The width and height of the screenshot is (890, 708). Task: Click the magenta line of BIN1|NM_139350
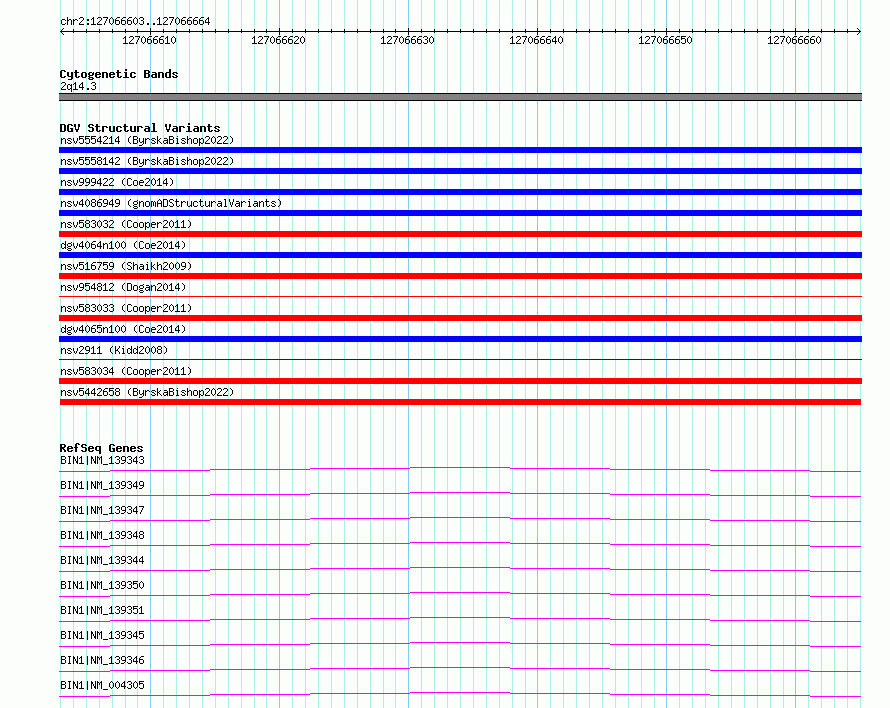click(x=460, y=594)
